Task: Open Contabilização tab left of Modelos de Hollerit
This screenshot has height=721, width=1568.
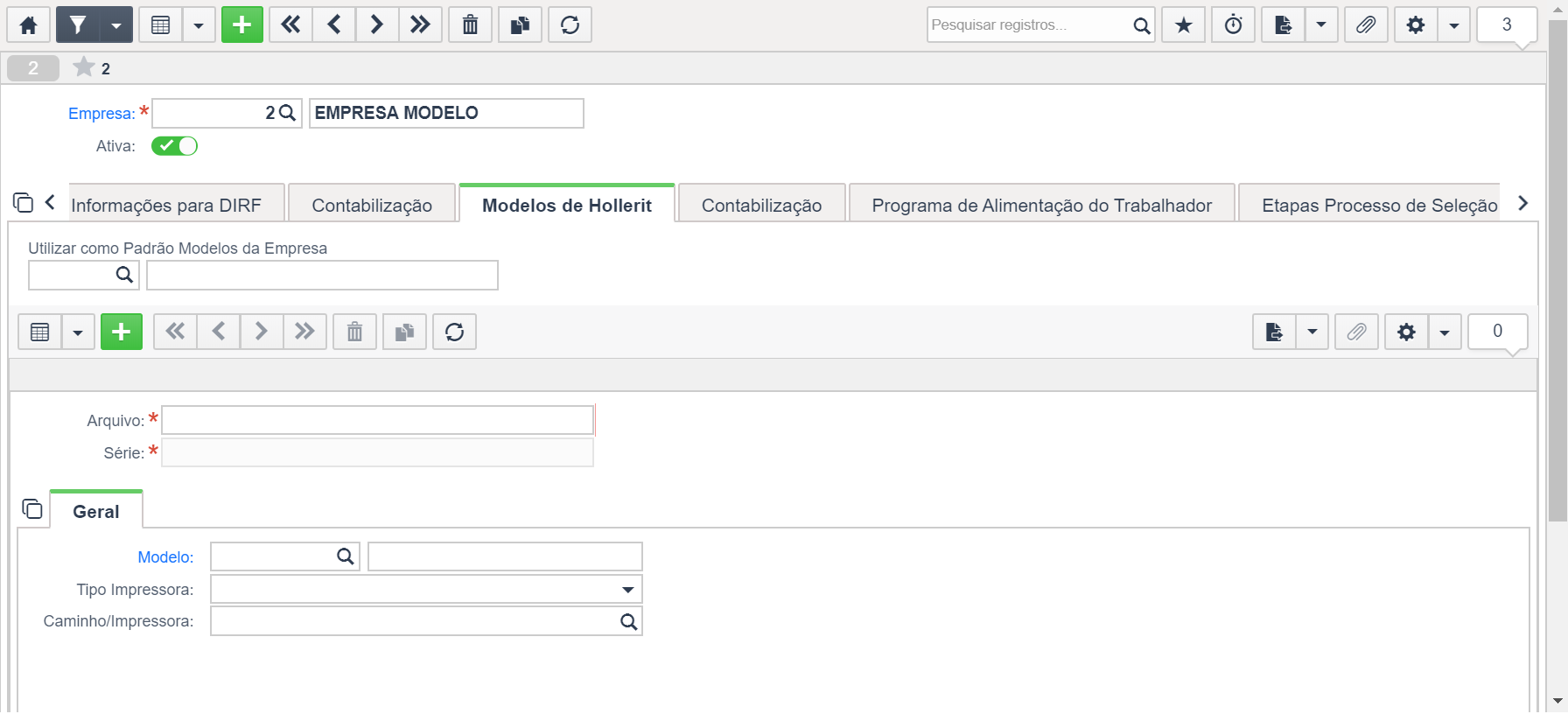Action: pos(372,205)
